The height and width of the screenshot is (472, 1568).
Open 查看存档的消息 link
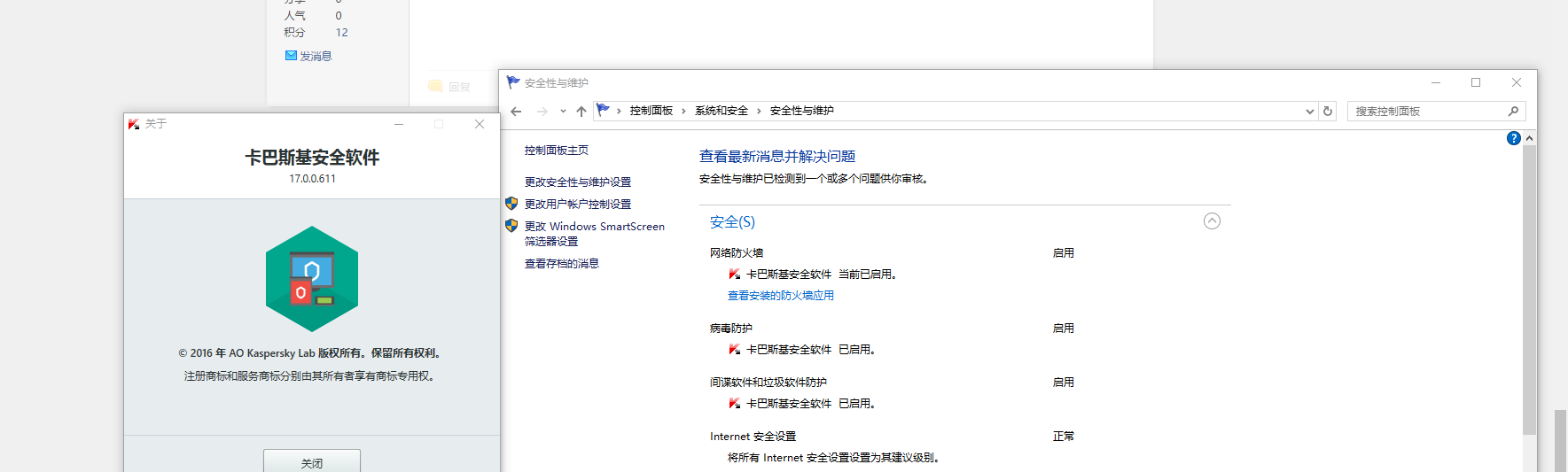point(562,264)
